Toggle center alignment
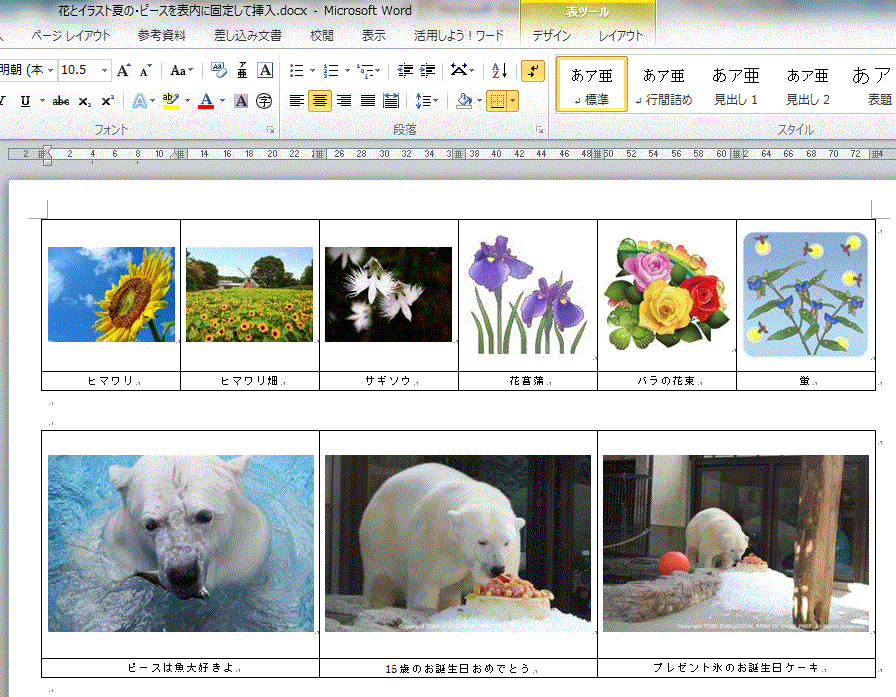 click(x=320, y=101)
